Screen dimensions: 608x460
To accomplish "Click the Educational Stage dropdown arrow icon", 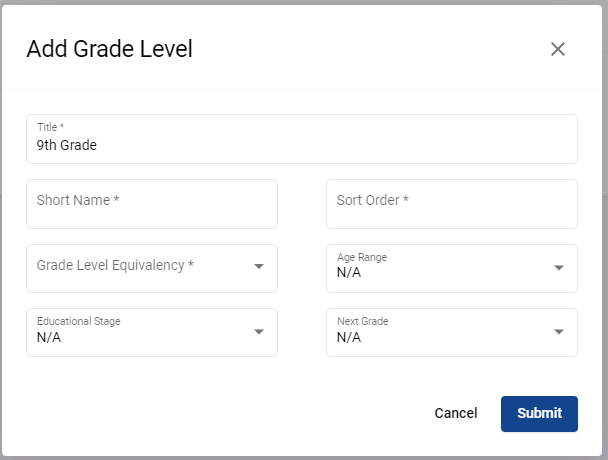I will [259, 332].
